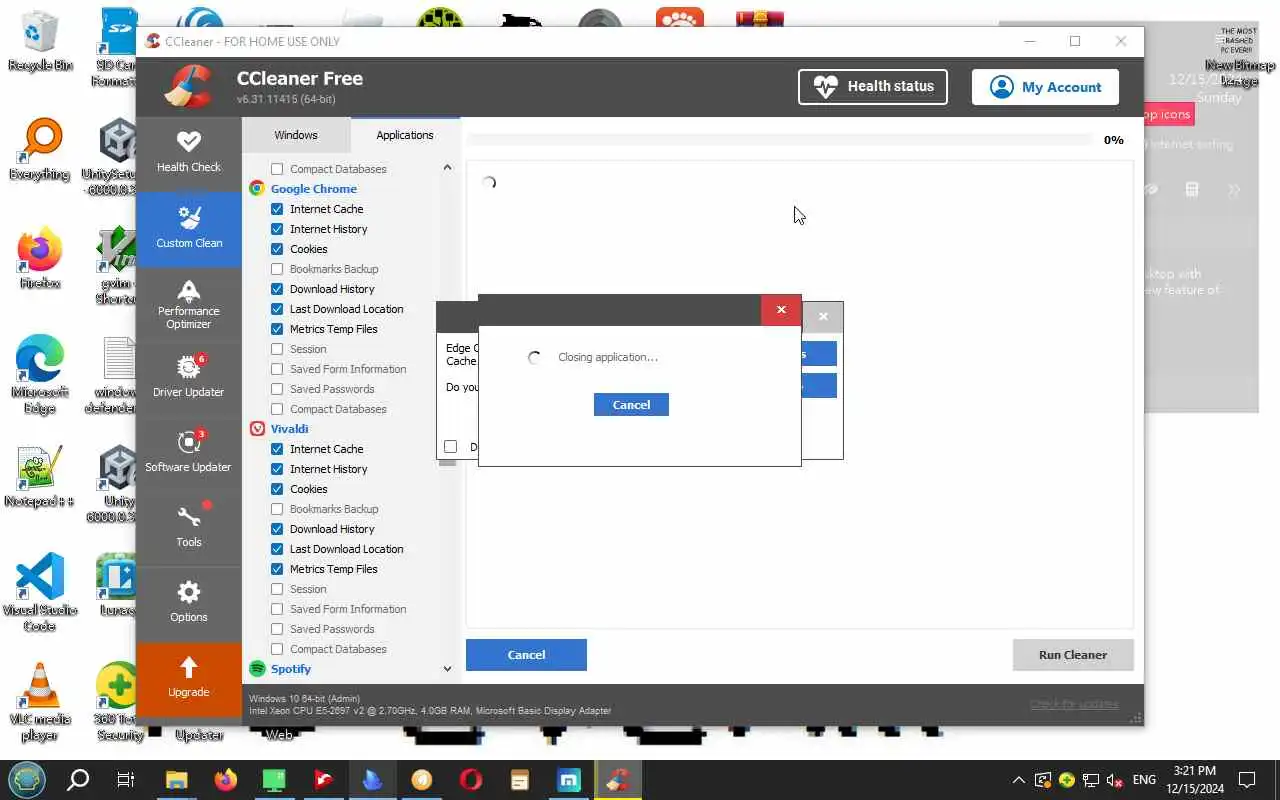Close the Closing application dialog with red X
The image size is (1280, 800).
point(781,310)
